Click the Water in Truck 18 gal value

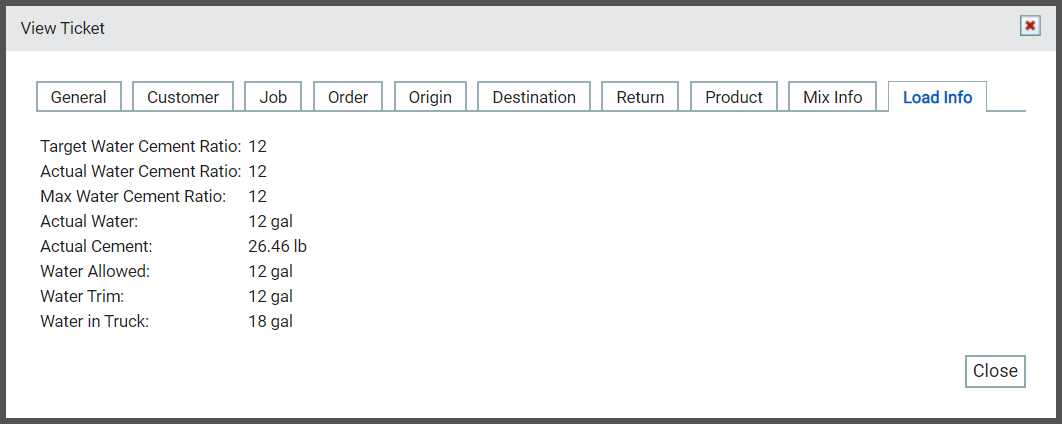pyautogui.click(x=271, y=321)
